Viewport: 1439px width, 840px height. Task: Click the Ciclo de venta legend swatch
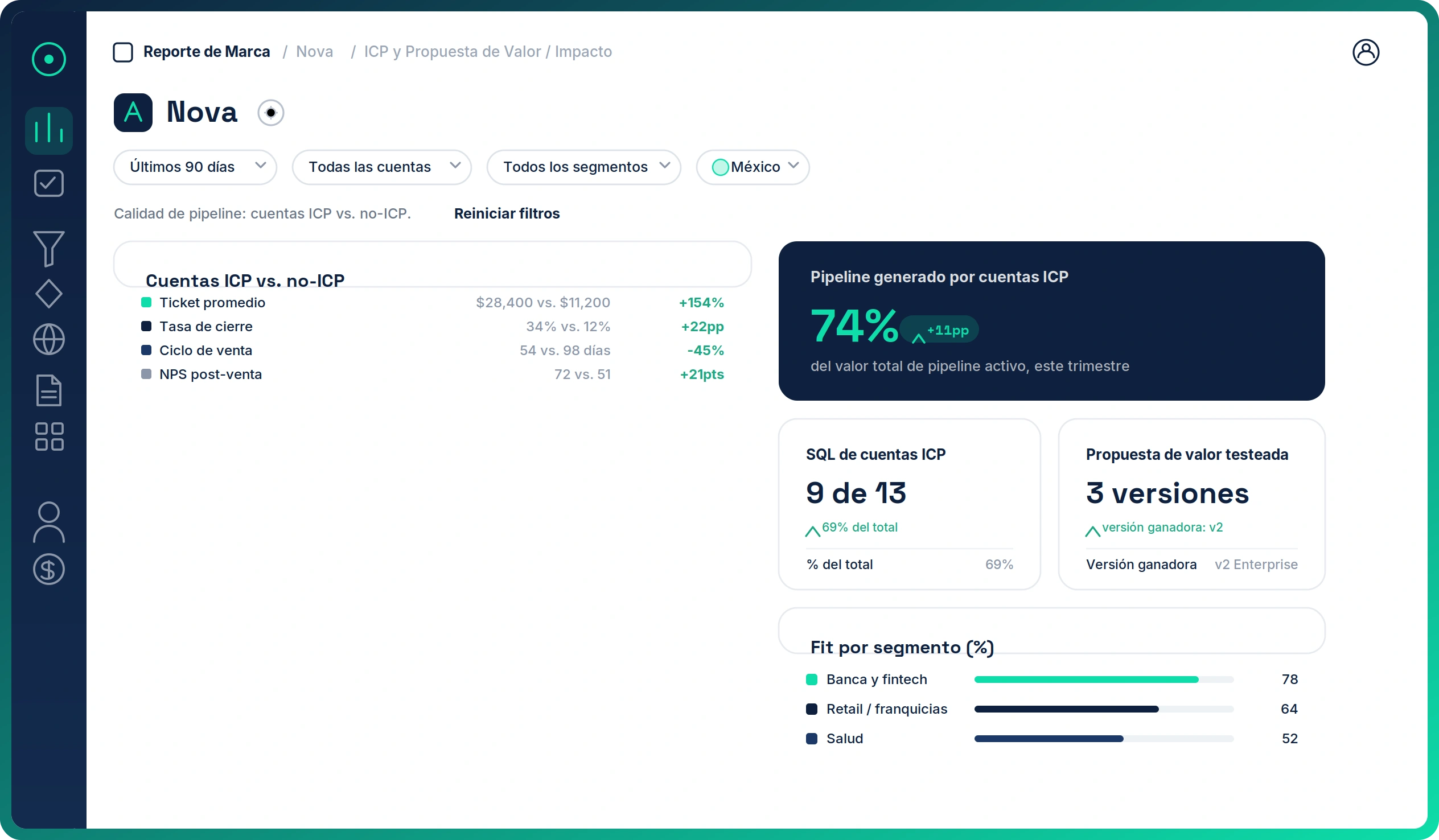[146, 350]
